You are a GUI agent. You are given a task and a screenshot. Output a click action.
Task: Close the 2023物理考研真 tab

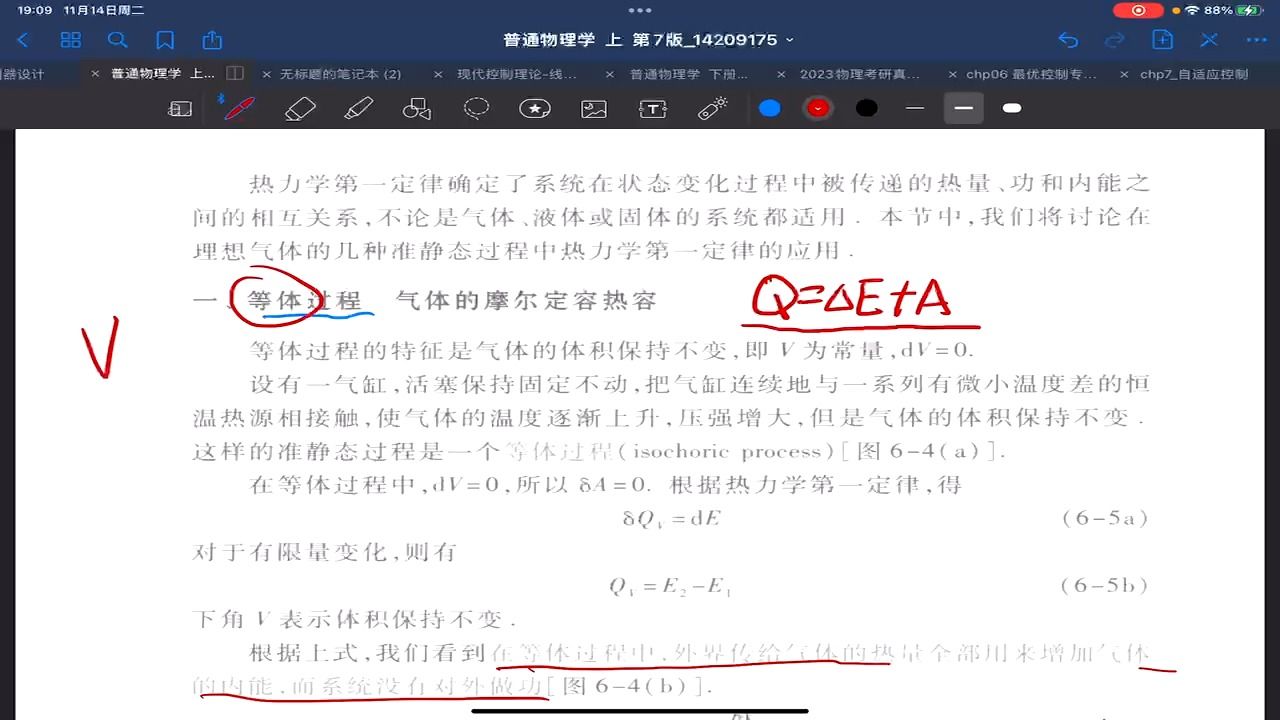(781, 74)
